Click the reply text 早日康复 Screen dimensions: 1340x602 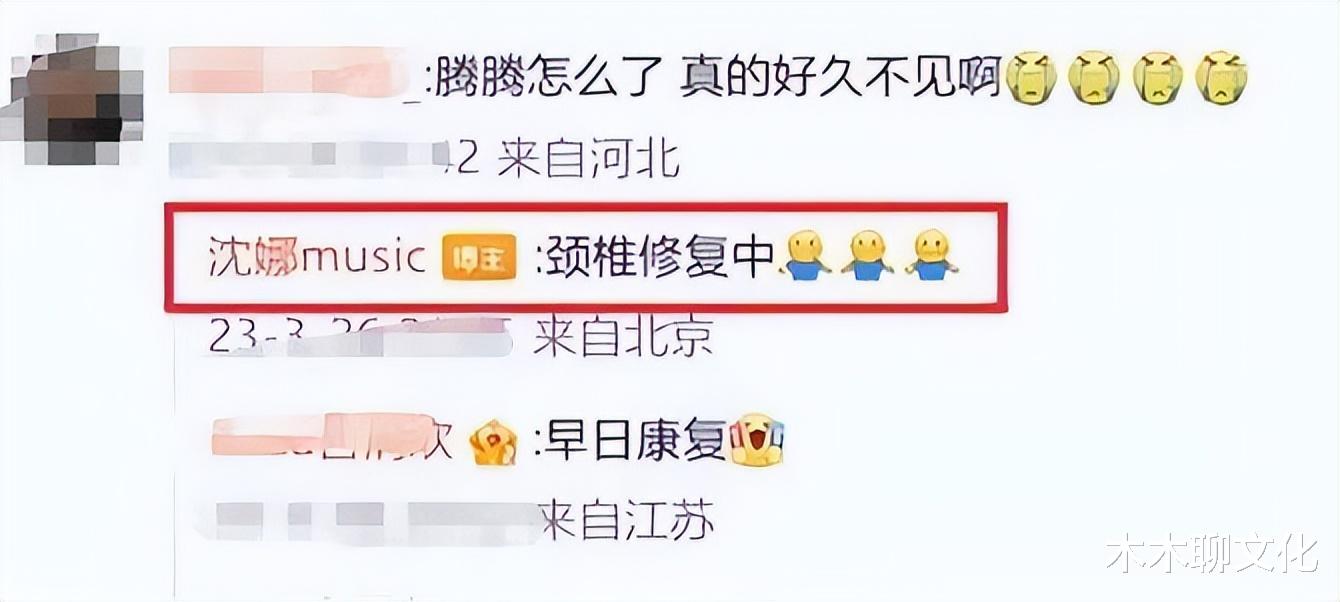click(x=632, y=440)
